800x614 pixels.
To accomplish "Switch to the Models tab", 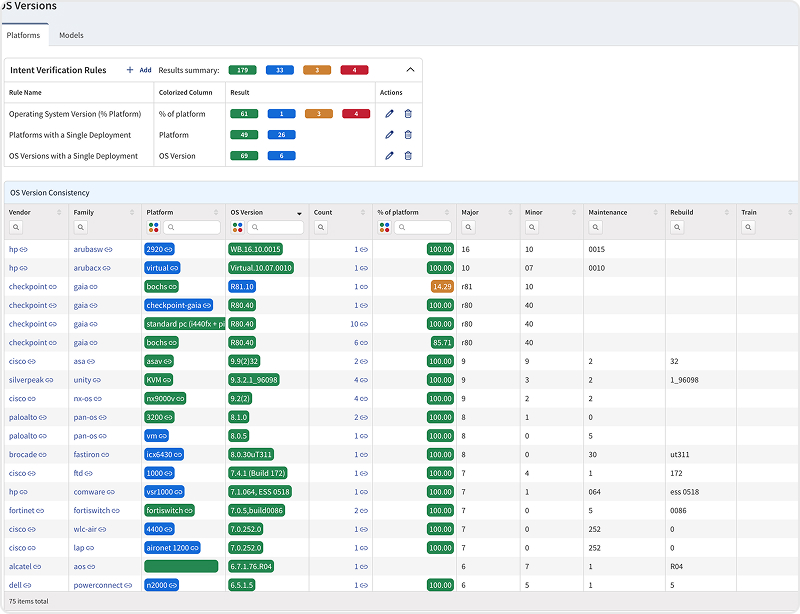I will [x=71, y=35].
